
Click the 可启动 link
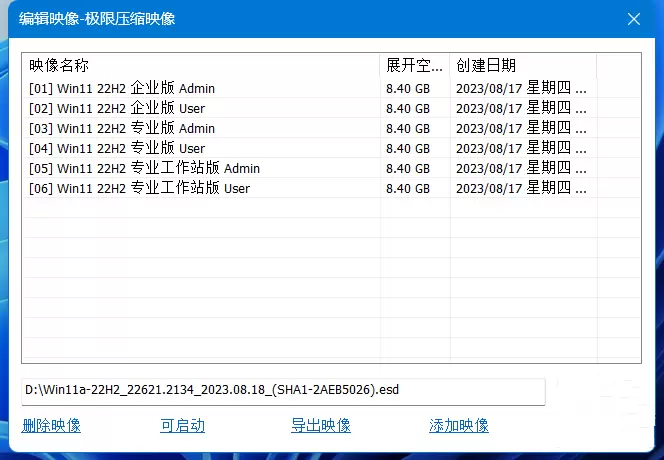183,425
